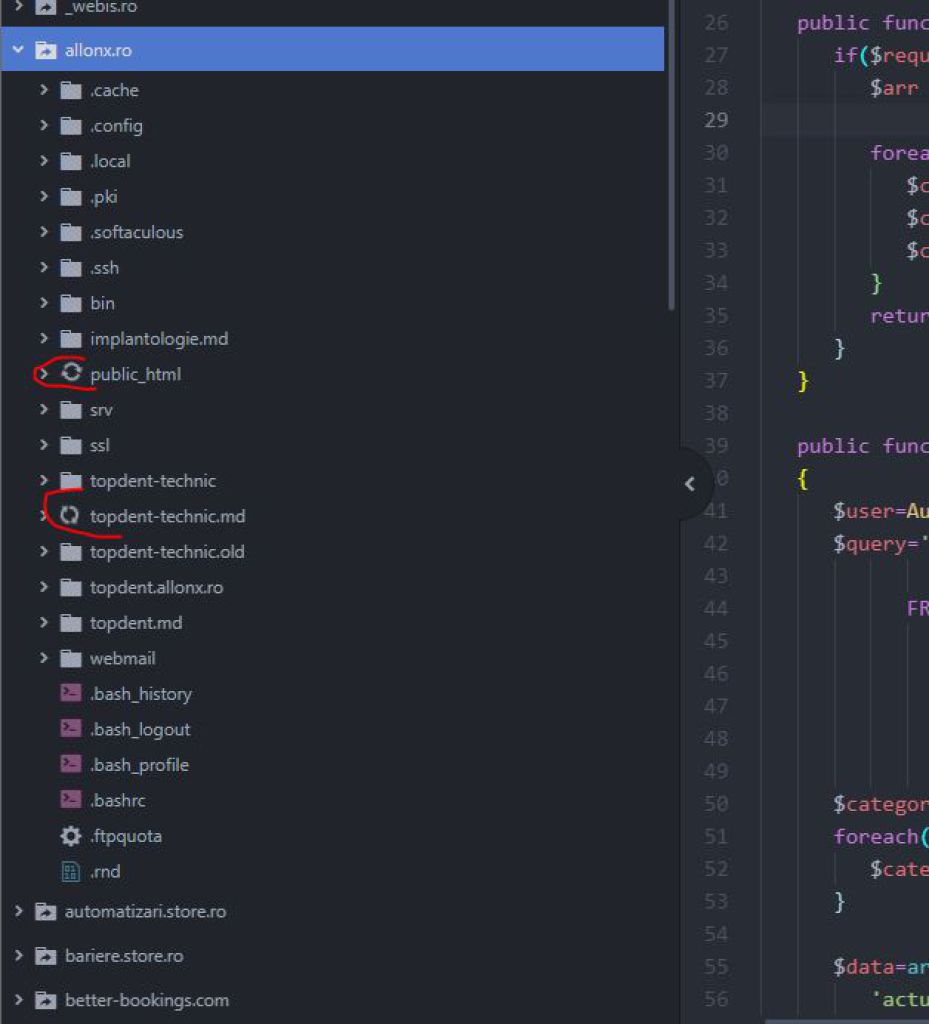929x1024 pixels.
Task: Collapse the file tree sidebar arrow
Action: (x=690, y=484)
